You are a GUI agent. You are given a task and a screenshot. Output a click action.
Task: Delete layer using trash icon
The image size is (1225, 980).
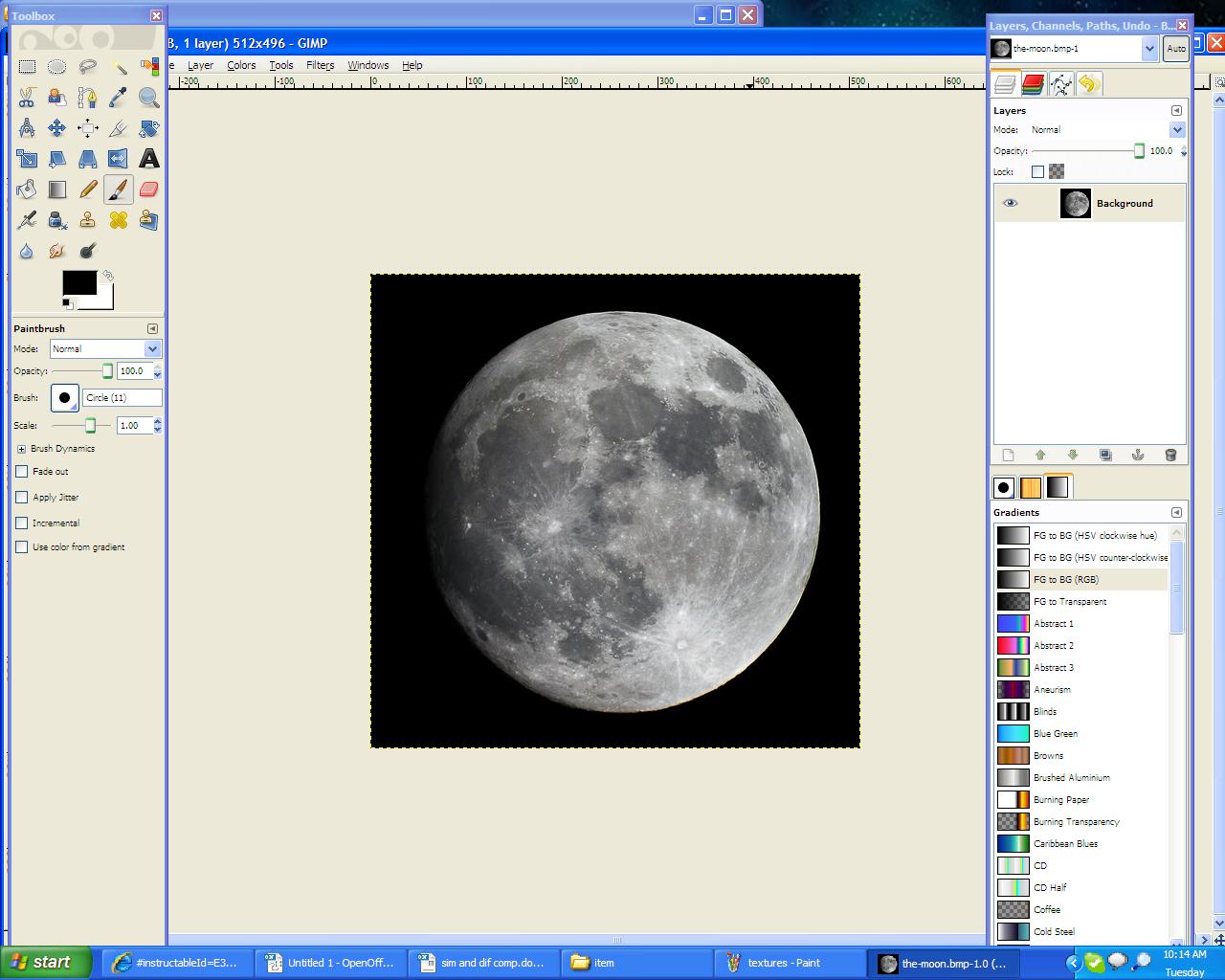[1169, 455]
